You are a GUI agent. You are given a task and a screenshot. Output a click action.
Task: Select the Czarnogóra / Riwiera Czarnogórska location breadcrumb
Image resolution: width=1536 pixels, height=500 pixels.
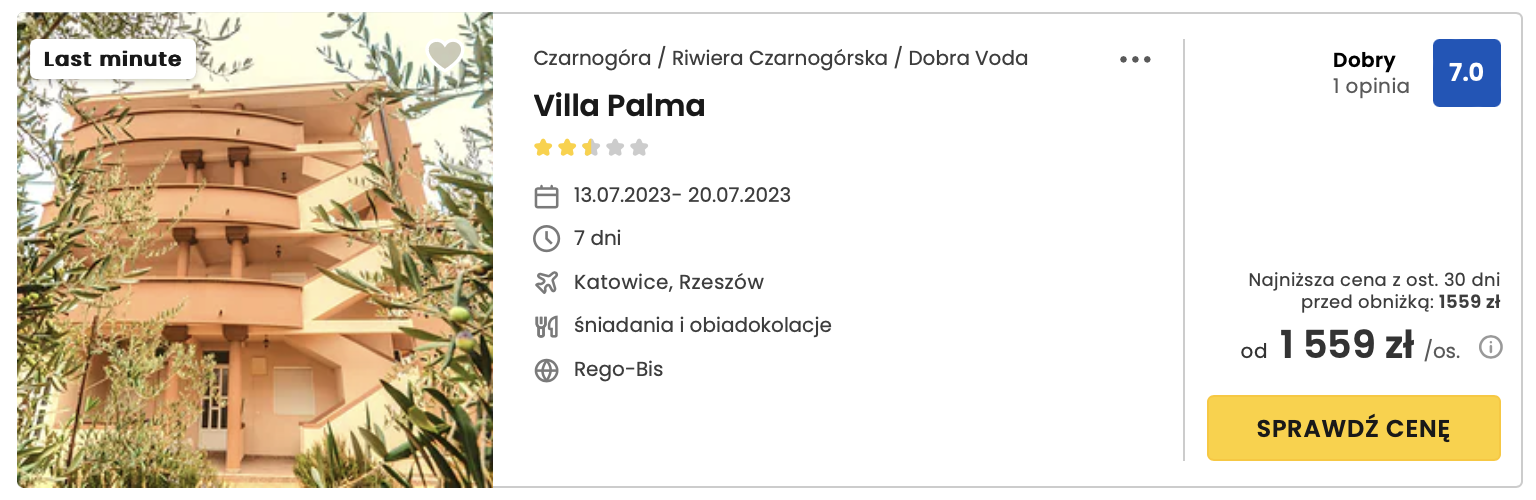coord(710,58)
